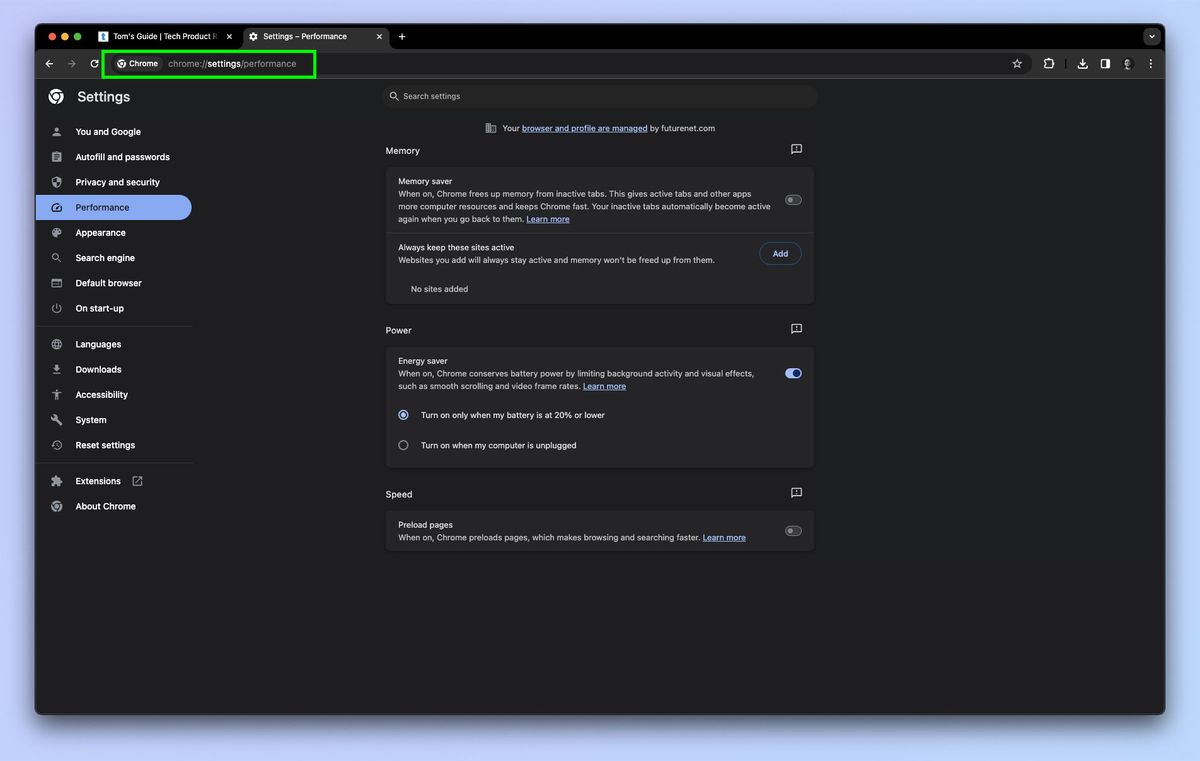Send feedback via the Memory section feedback icon

click(796, 149)
